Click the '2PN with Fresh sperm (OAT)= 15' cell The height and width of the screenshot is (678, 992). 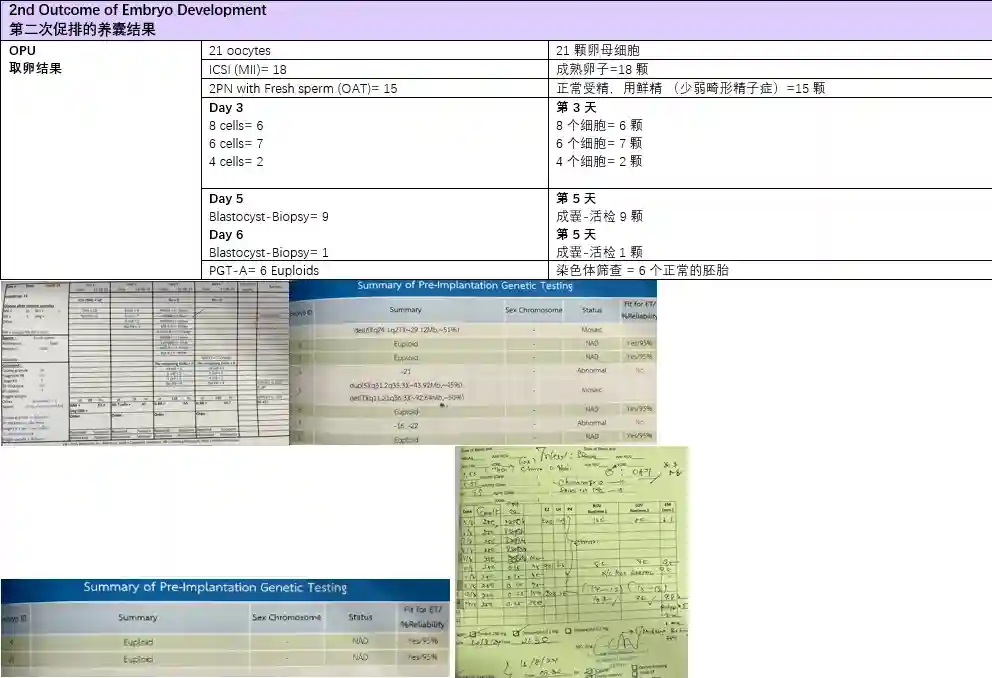pyautogui.click(x=303, y=88)
